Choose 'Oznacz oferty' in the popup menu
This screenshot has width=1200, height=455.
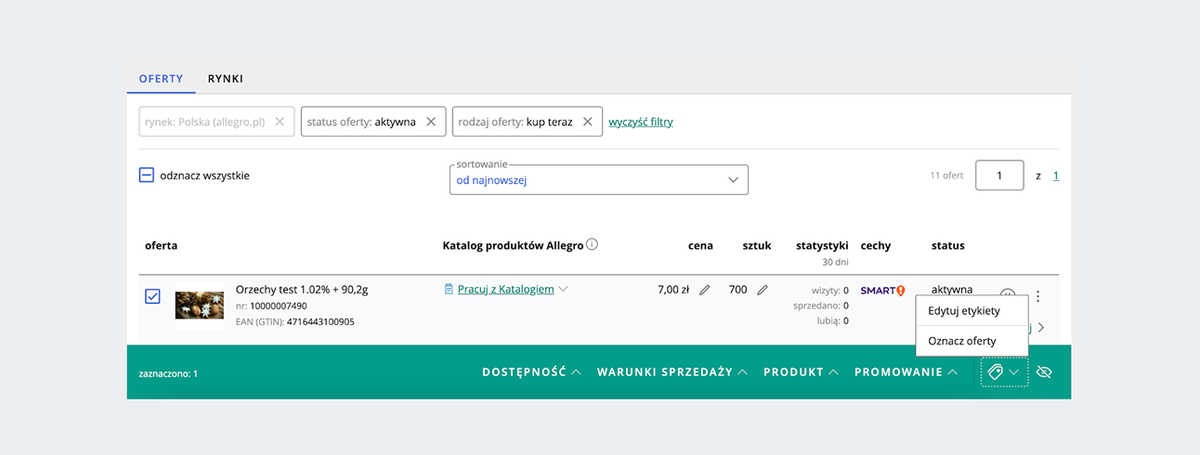(961, 341)
